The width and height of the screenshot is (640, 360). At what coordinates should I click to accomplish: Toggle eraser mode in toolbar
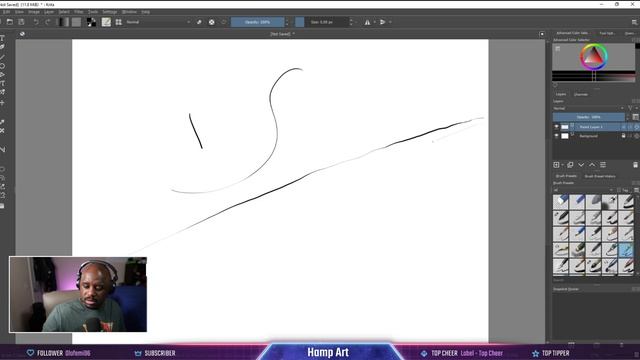tap(199, 22)
